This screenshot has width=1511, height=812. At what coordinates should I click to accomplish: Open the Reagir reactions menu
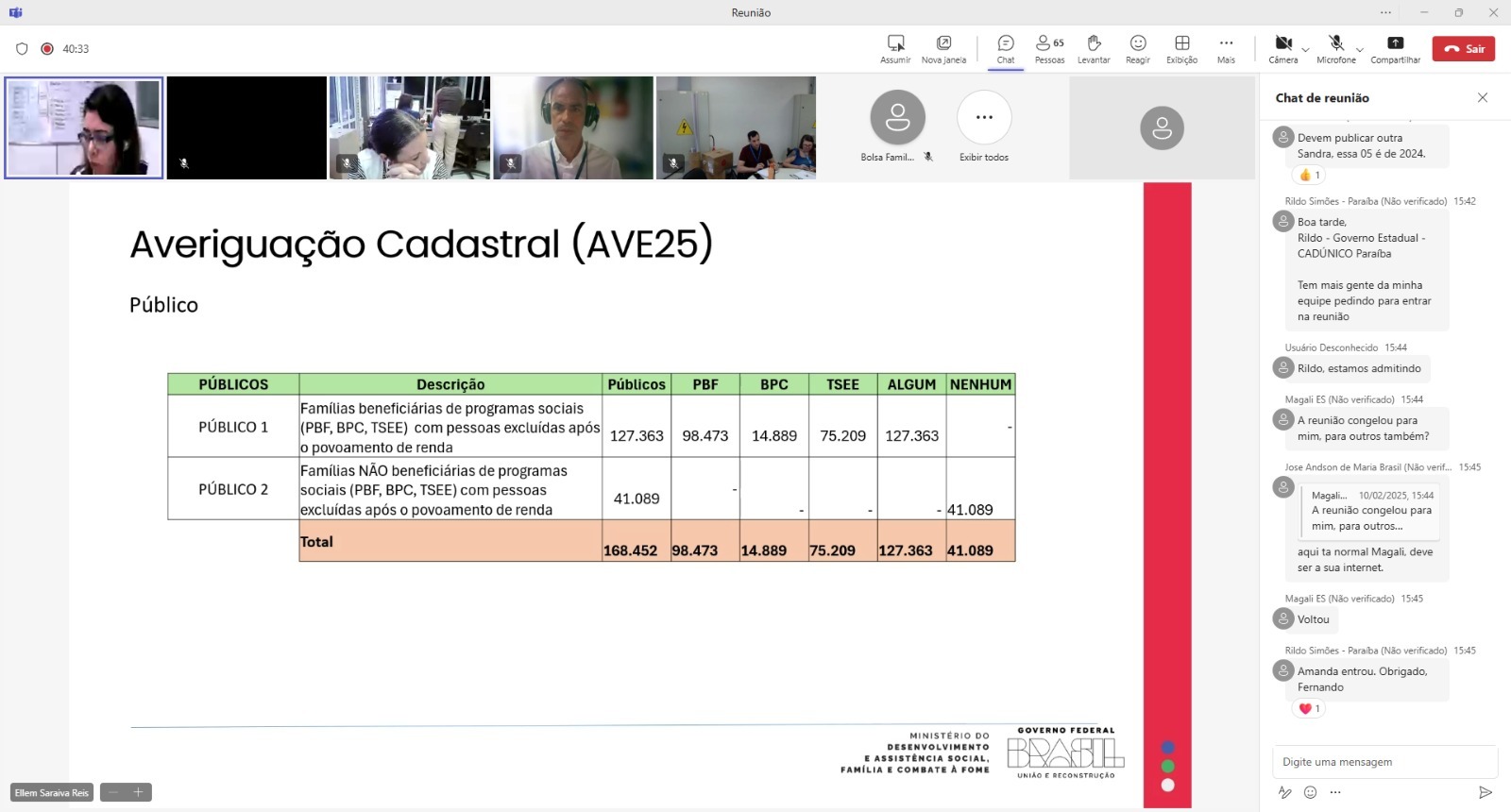point(1138,44)
